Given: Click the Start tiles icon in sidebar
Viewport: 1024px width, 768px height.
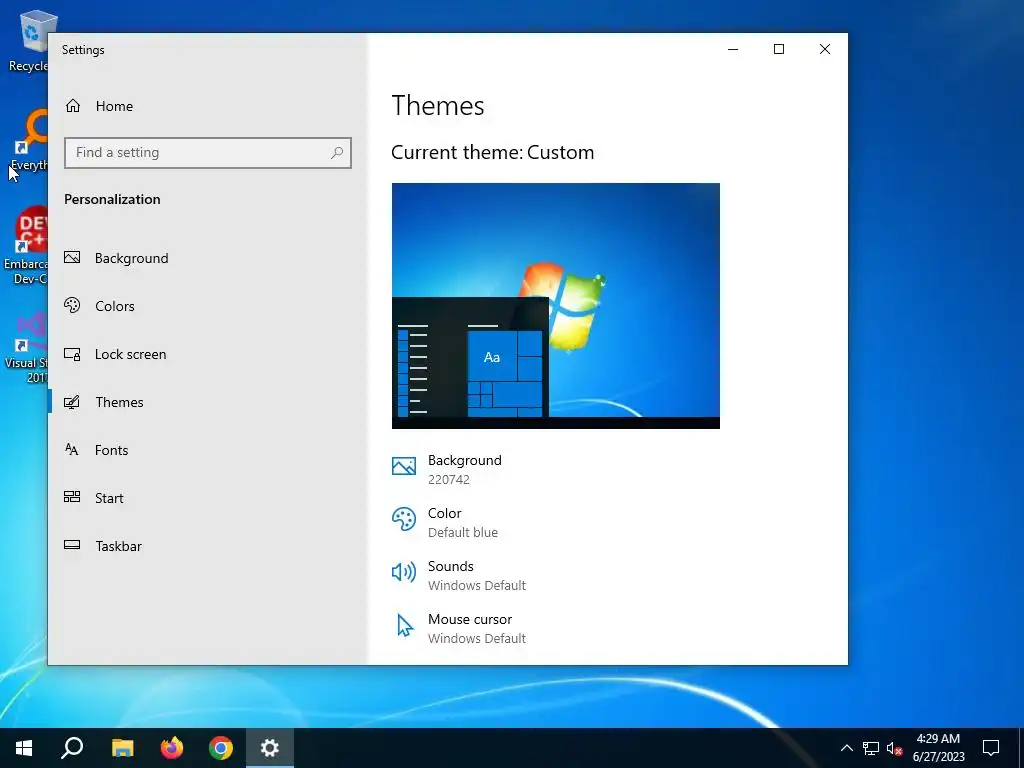Looking at the screenshot, I should (72, 497).
